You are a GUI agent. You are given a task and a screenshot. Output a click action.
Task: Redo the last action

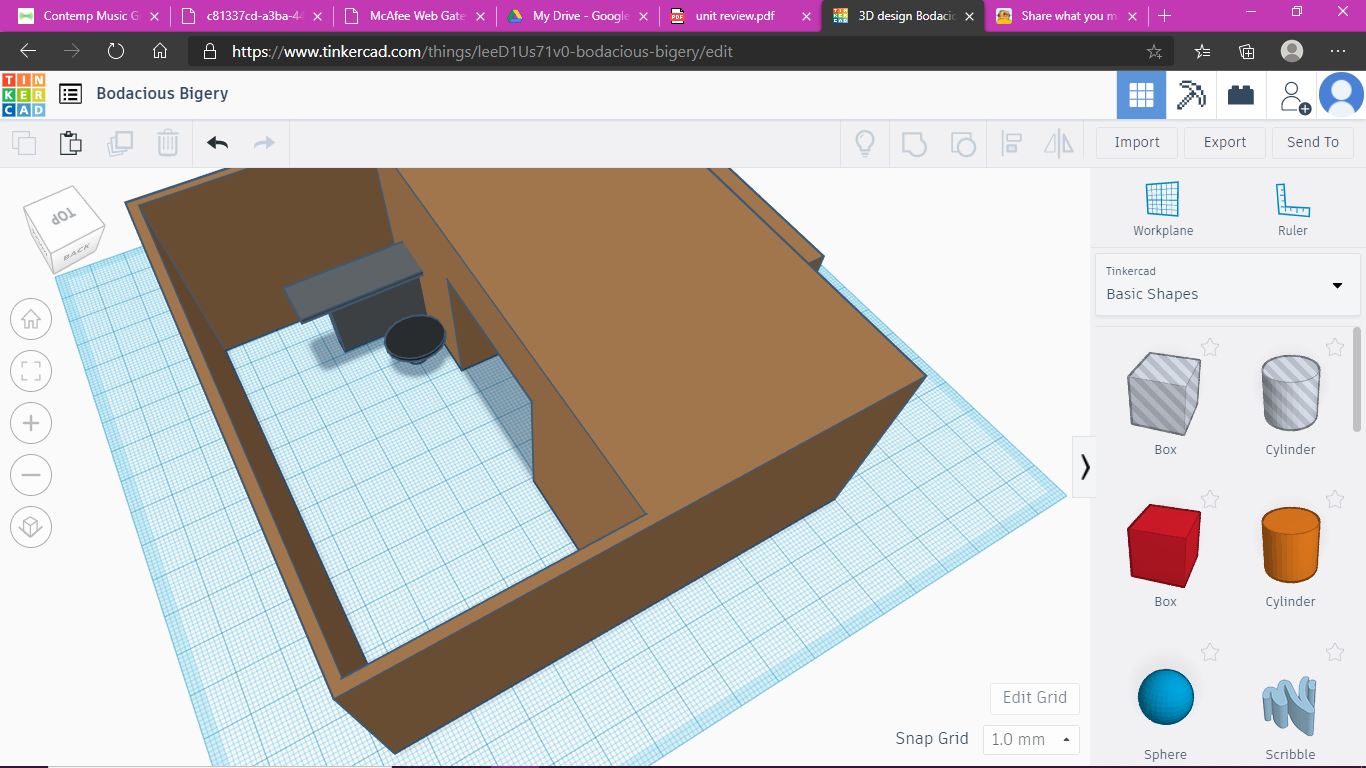pyautogui.click(x=264, y=143)
